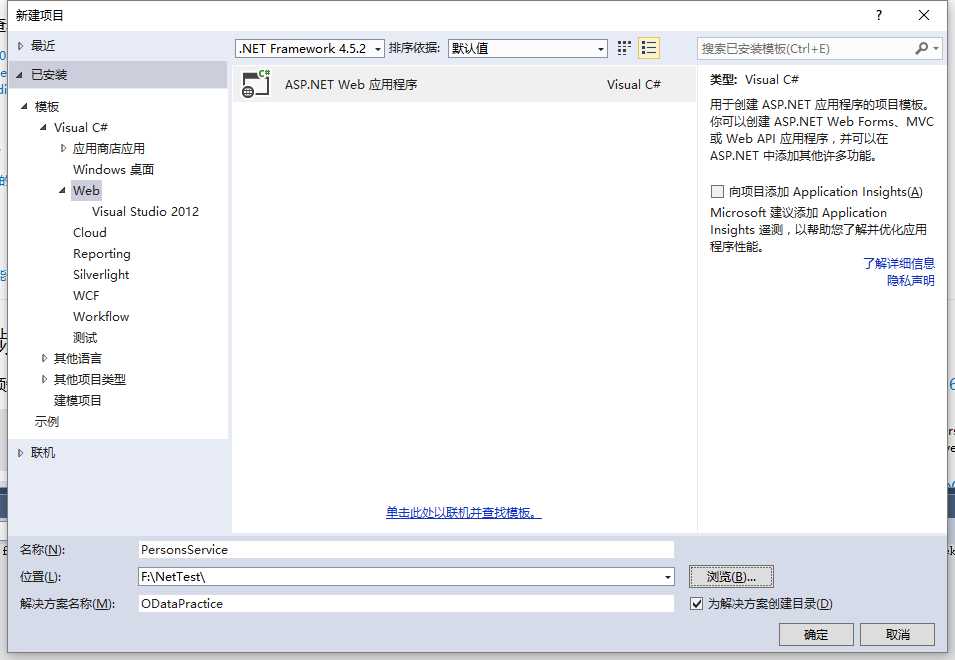
Task: Click the online template search link
Action: 463,513
